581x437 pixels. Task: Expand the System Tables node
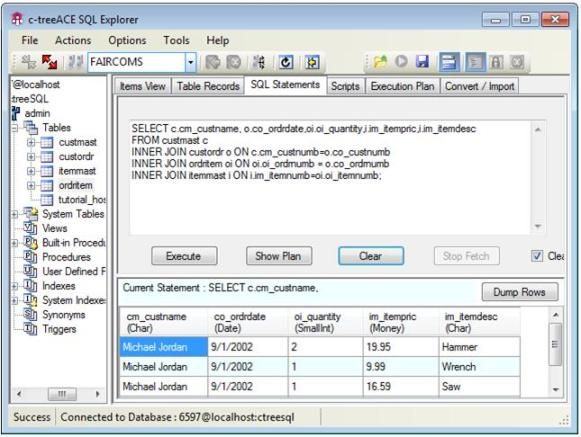(x=15, y=214)
